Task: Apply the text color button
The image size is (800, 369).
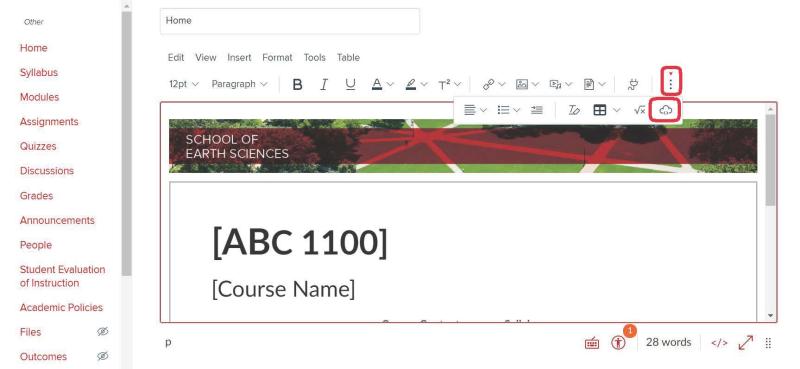Action: (377, 84)
